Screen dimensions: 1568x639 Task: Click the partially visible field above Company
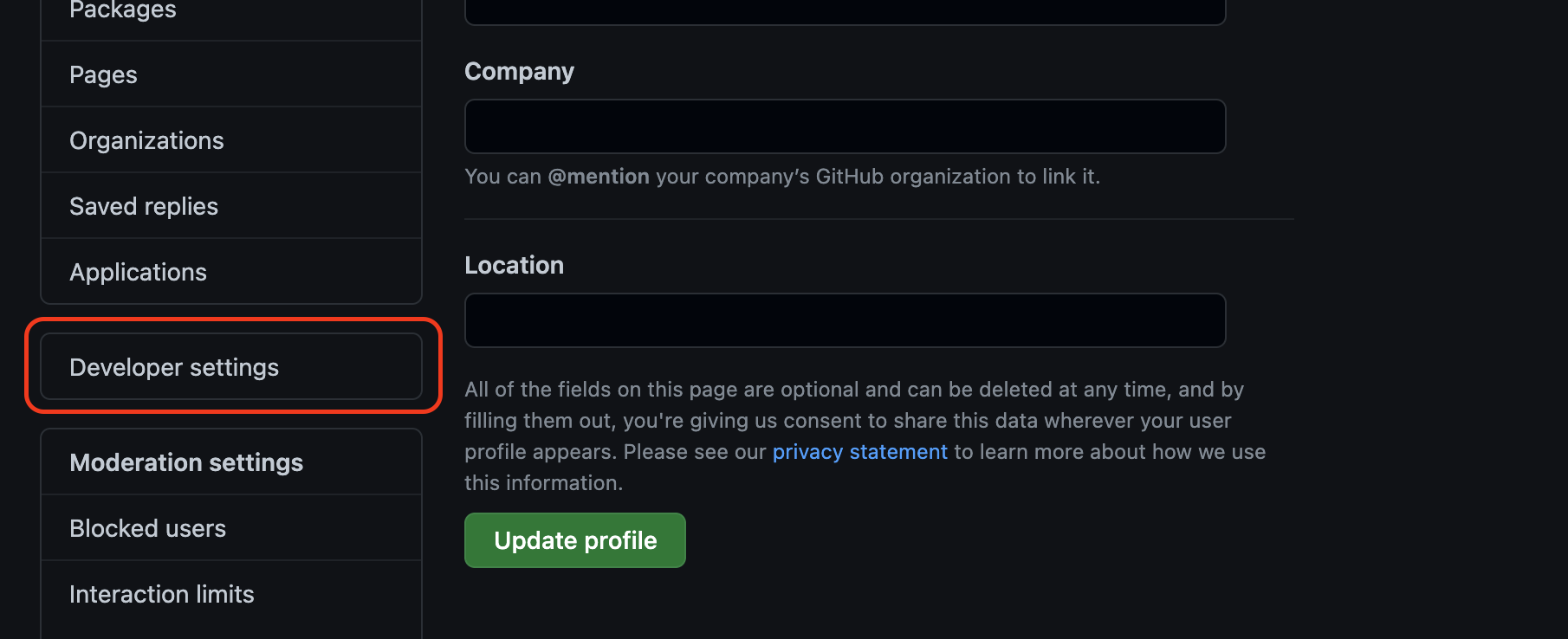tap(845, 11)
